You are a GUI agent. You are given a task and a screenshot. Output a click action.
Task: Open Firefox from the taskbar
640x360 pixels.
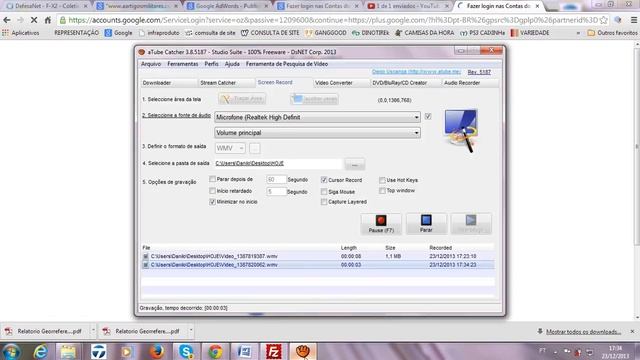click(156, 351)
